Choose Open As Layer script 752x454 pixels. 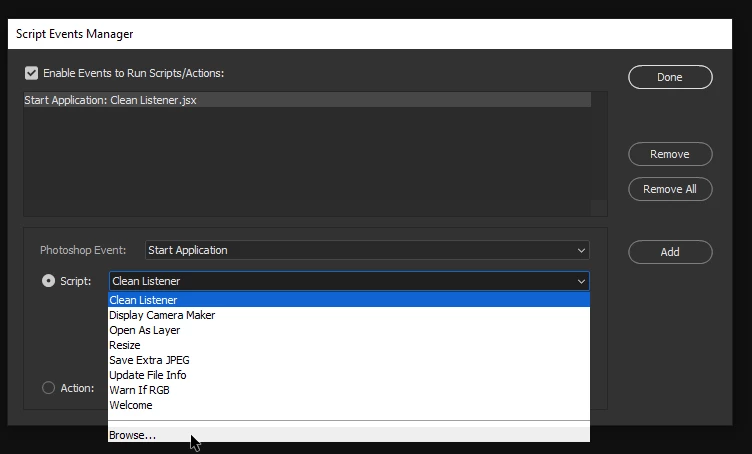coord(349,330)
